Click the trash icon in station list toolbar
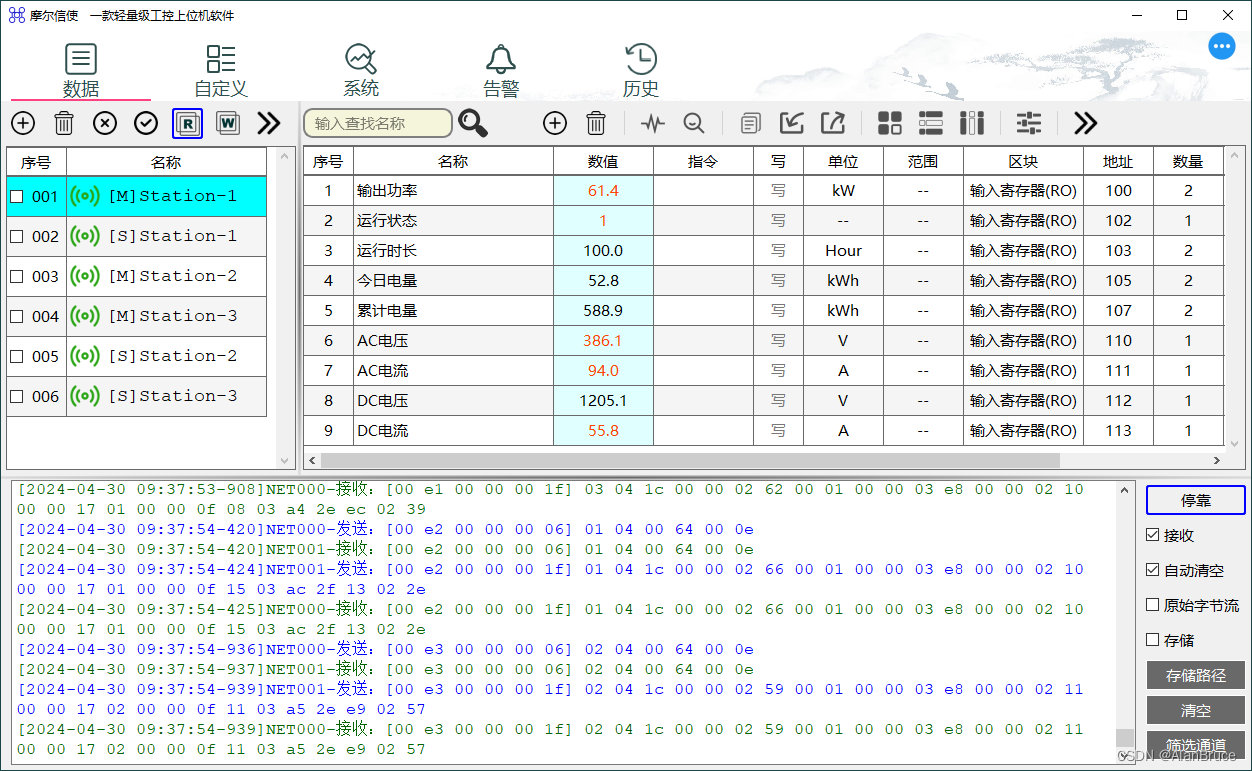The width and height of the screenshot is (1252, 771). [64, 123]
